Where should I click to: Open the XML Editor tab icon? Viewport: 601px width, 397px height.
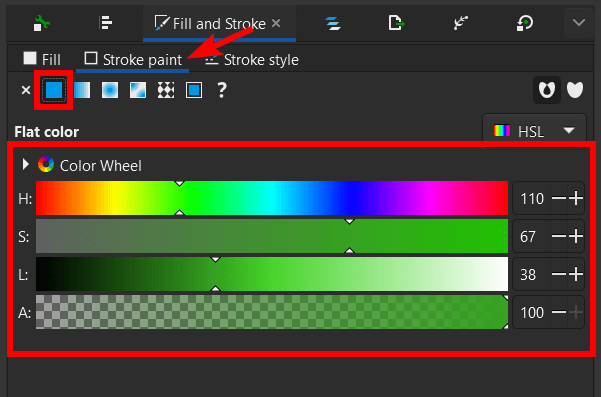(x=460, y=23)
